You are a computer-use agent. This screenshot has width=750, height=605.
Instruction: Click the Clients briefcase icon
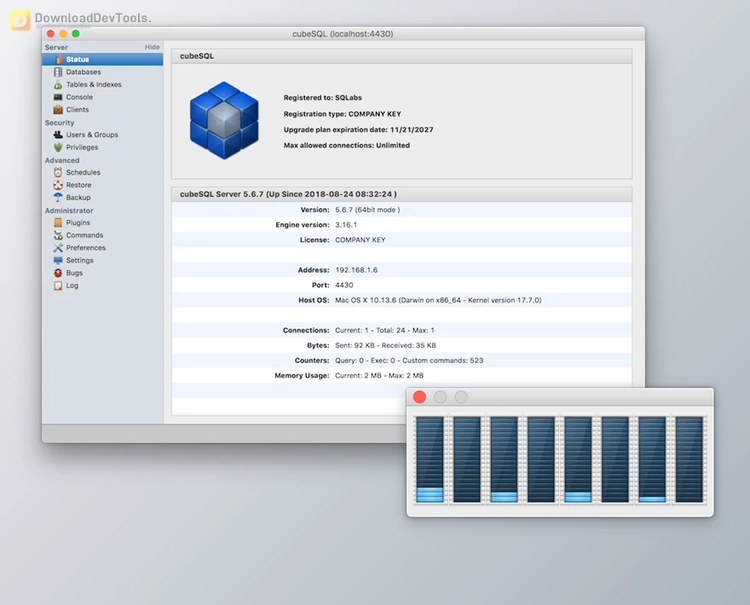58,110
